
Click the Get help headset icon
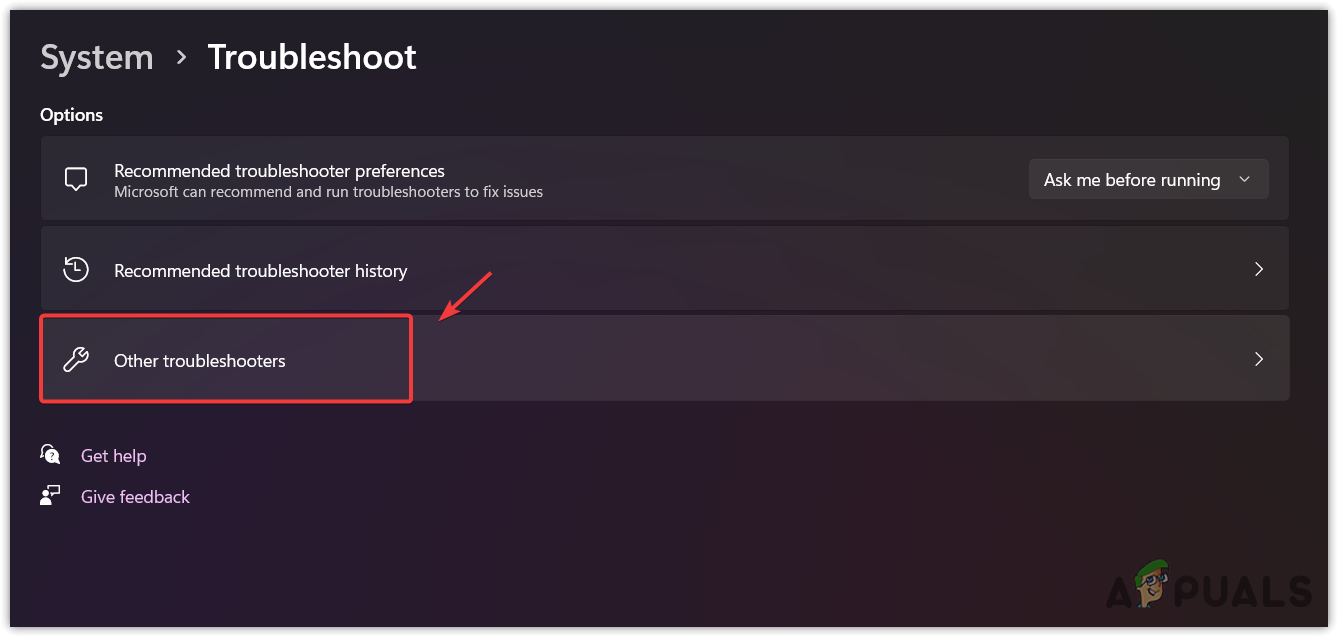click(50, 455)
